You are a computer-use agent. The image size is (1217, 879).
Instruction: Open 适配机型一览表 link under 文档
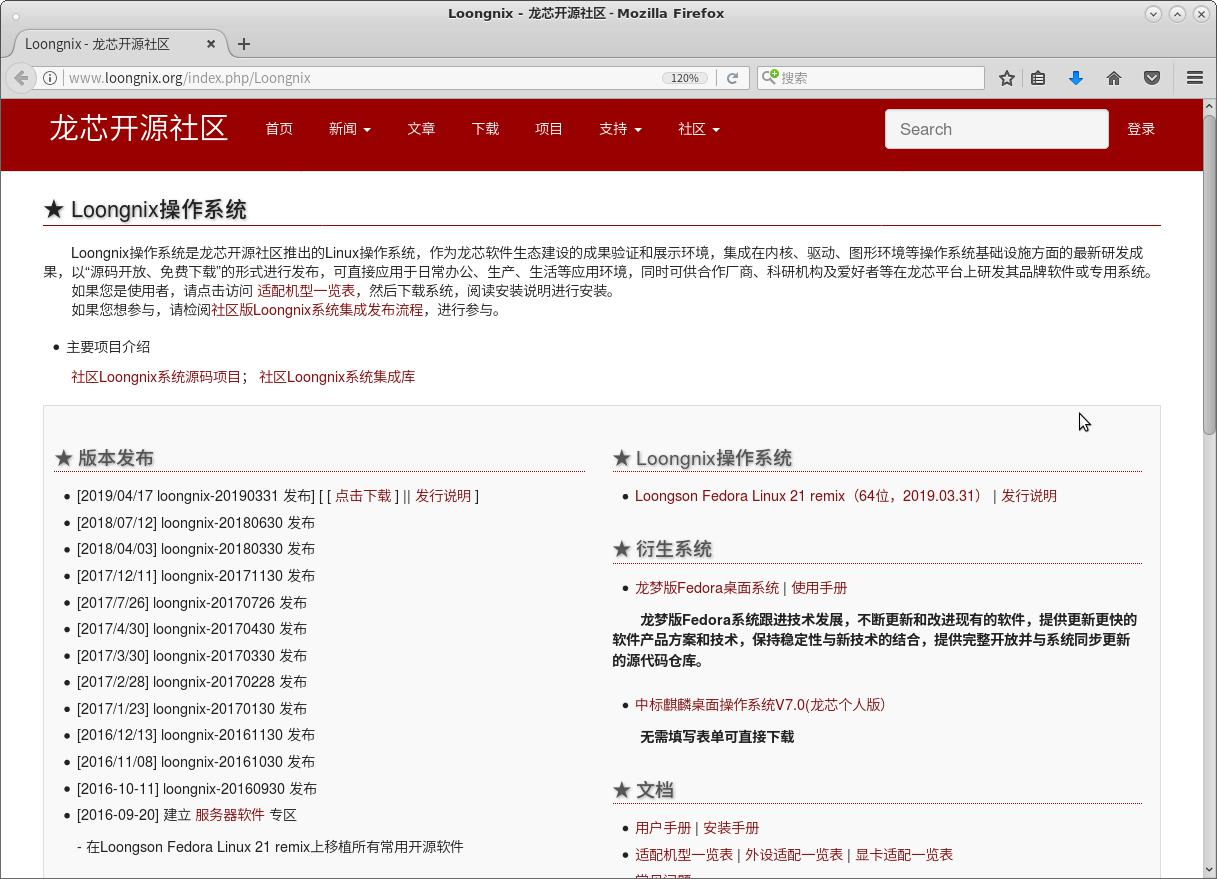tap(684, 855)
